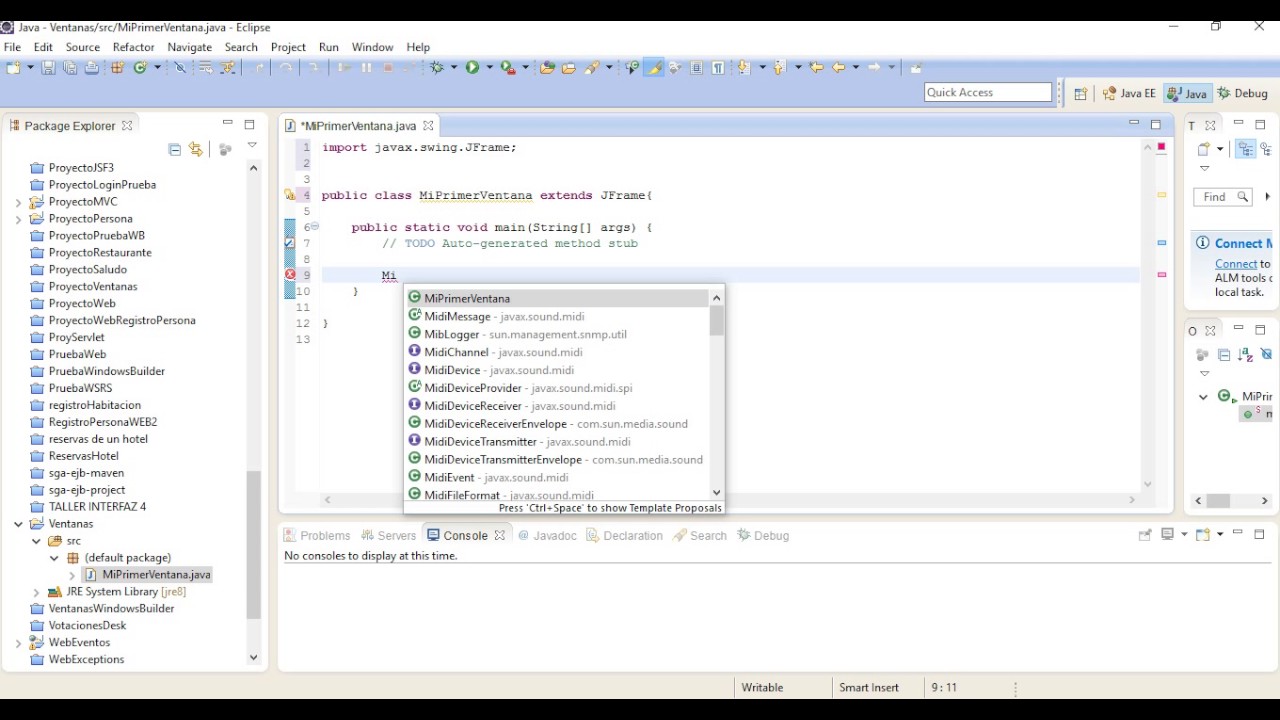Click the Open Task folder icon
1280x720 pixels.
568,67
